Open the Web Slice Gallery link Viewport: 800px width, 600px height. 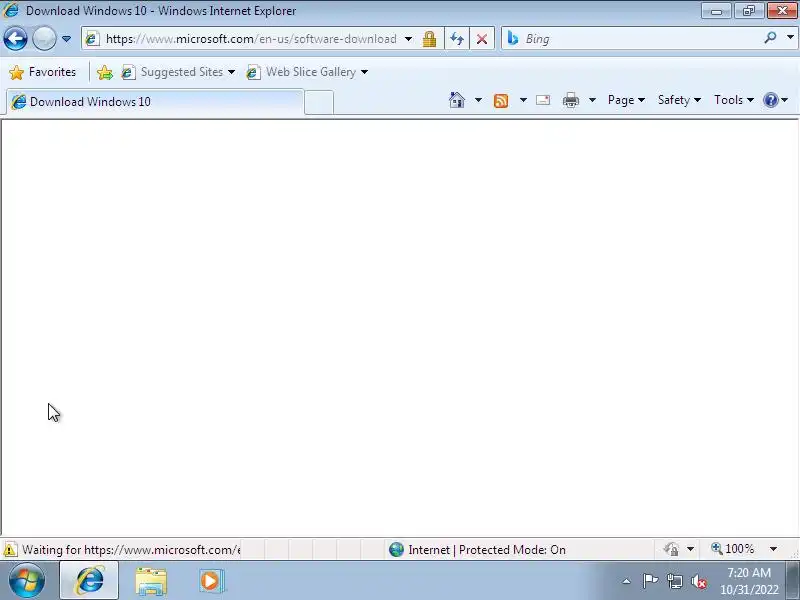[301, 72]
